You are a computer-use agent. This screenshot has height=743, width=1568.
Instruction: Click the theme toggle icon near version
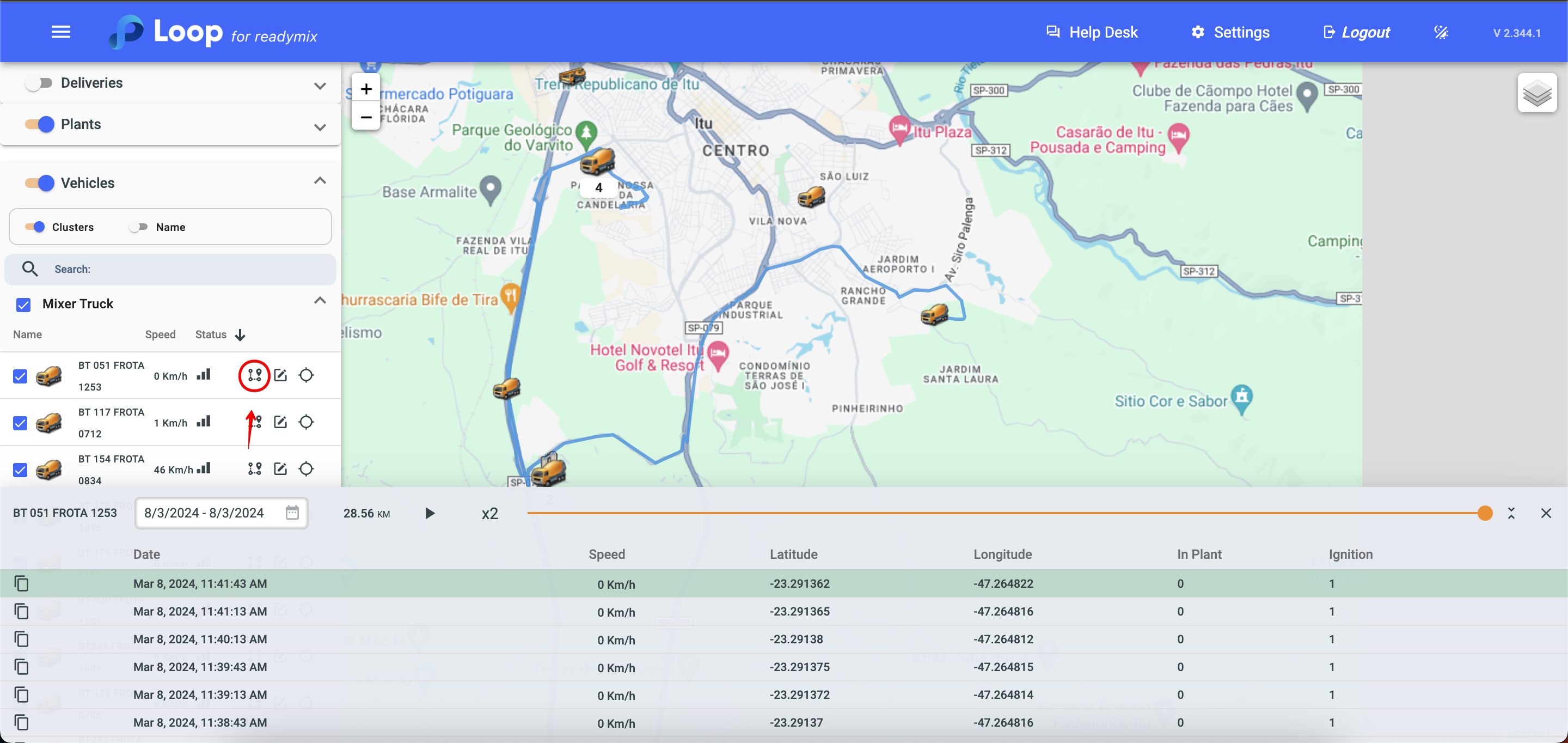[1441, 32]
